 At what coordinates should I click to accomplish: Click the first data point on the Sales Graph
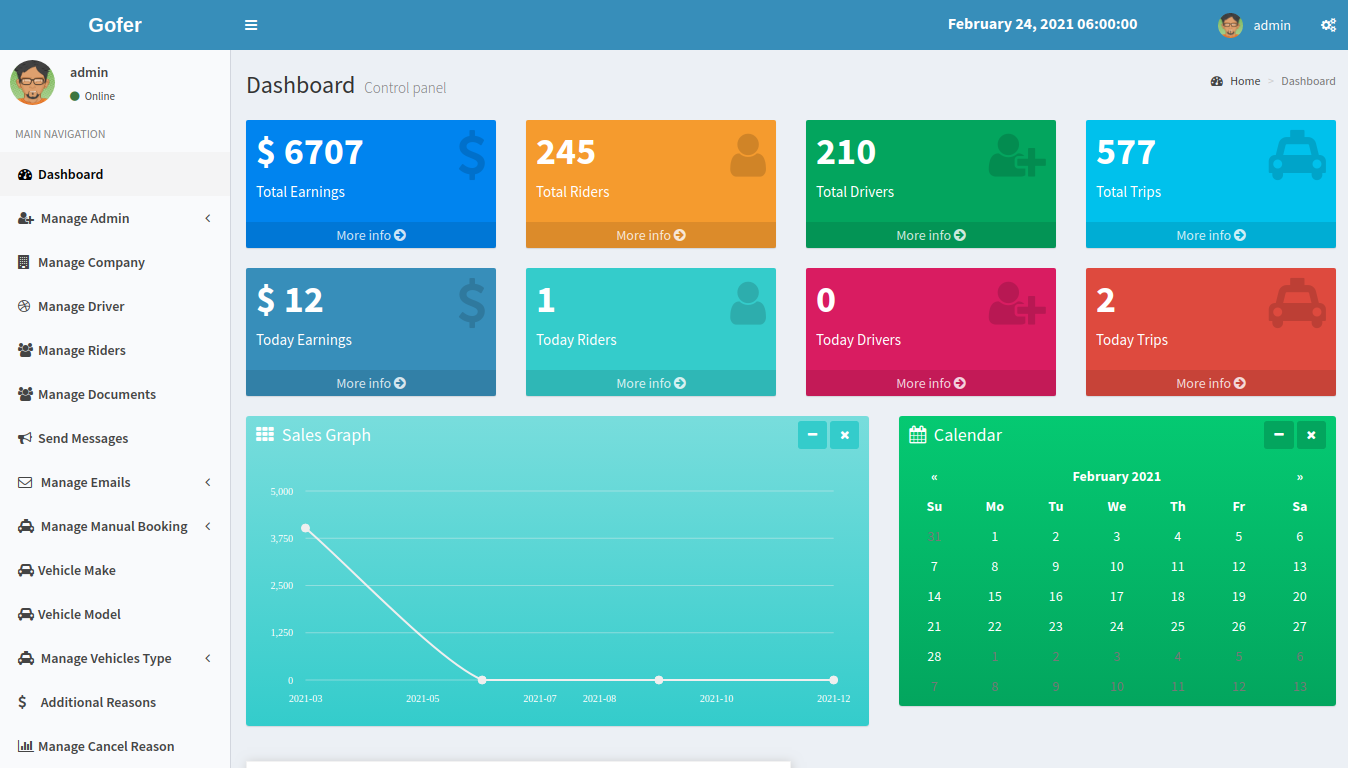coord(305,528)
